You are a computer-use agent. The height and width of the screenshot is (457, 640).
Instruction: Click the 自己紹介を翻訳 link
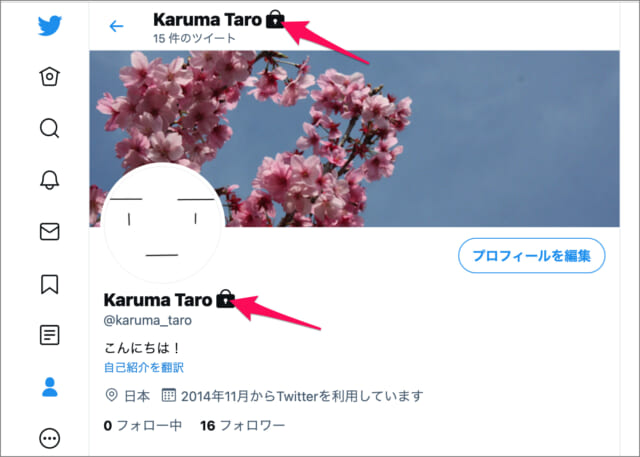[144, 367]
